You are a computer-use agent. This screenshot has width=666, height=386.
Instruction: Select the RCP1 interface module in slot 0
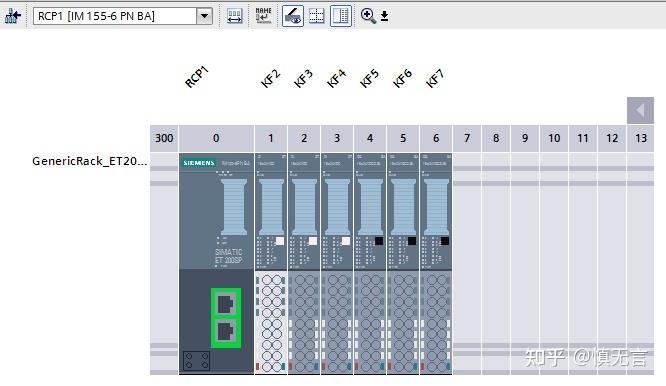tap(216, 263)
